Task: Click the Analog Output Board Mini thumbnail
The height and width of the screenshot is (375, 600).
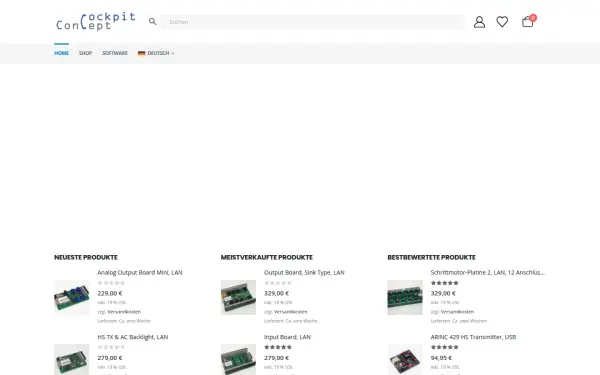Action: (72, 297)
